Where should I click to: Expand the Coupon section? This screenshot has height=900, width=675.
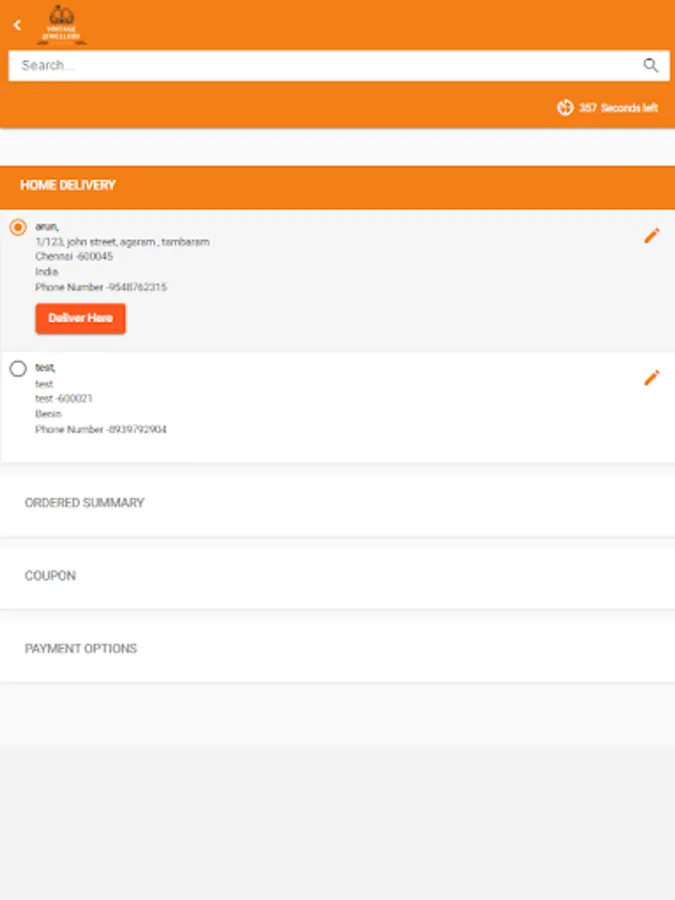point(338,576)
